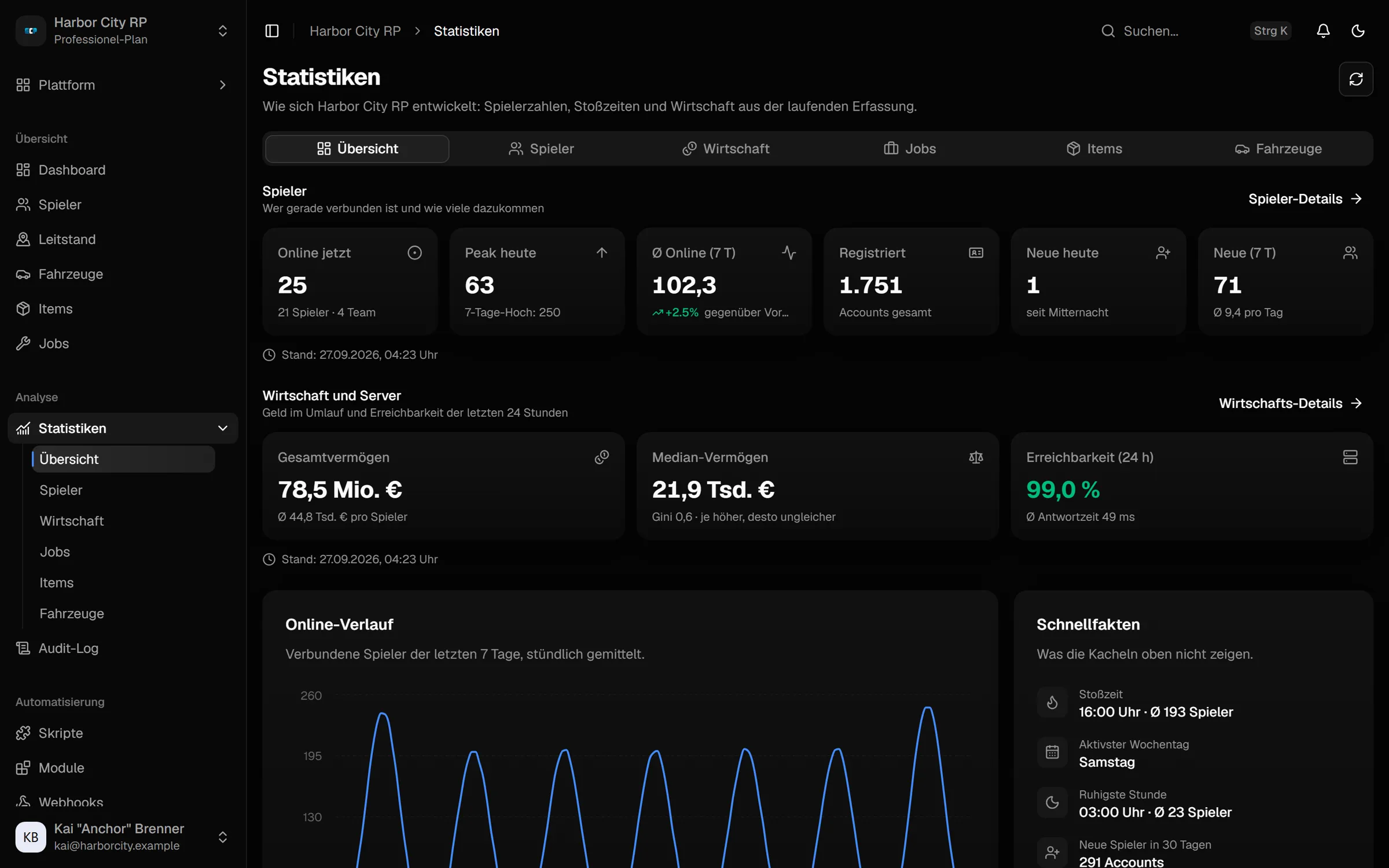Select Items under Statistiken submenu
Viewport: 1389px width, 868px height.
coord(123,582)
